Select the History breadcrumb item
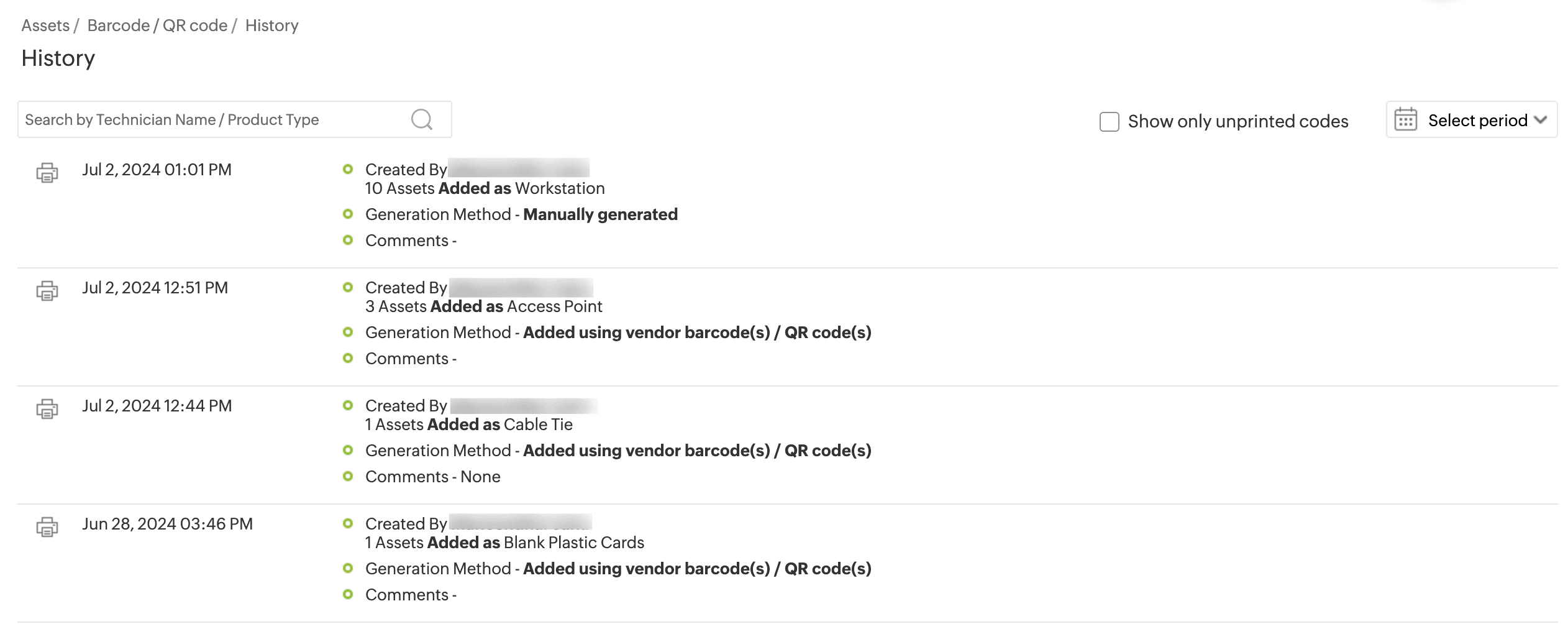The height and width of the screenshot is (624, 1568). tap(271, 25)
